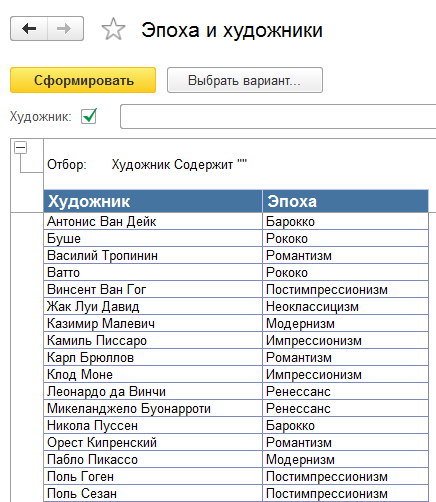Image resolution: width=436 pixels, height=502 pixels.
Task: Open the Выбрать вариант... dialog
Action: tap(245, 80)
